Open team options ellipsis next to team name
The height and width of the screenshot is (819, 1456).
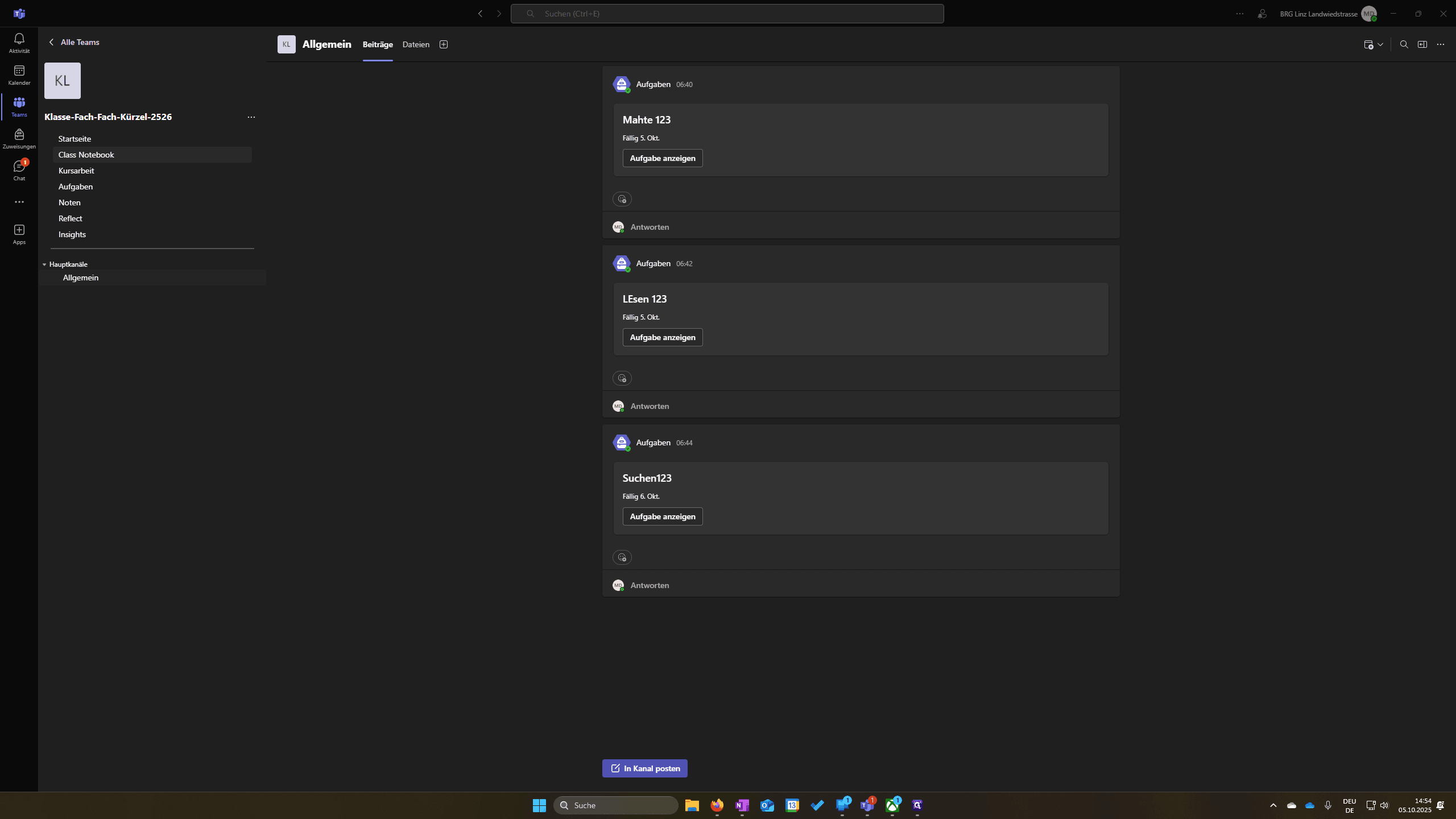pyautogui.click(x=251, y=117)
